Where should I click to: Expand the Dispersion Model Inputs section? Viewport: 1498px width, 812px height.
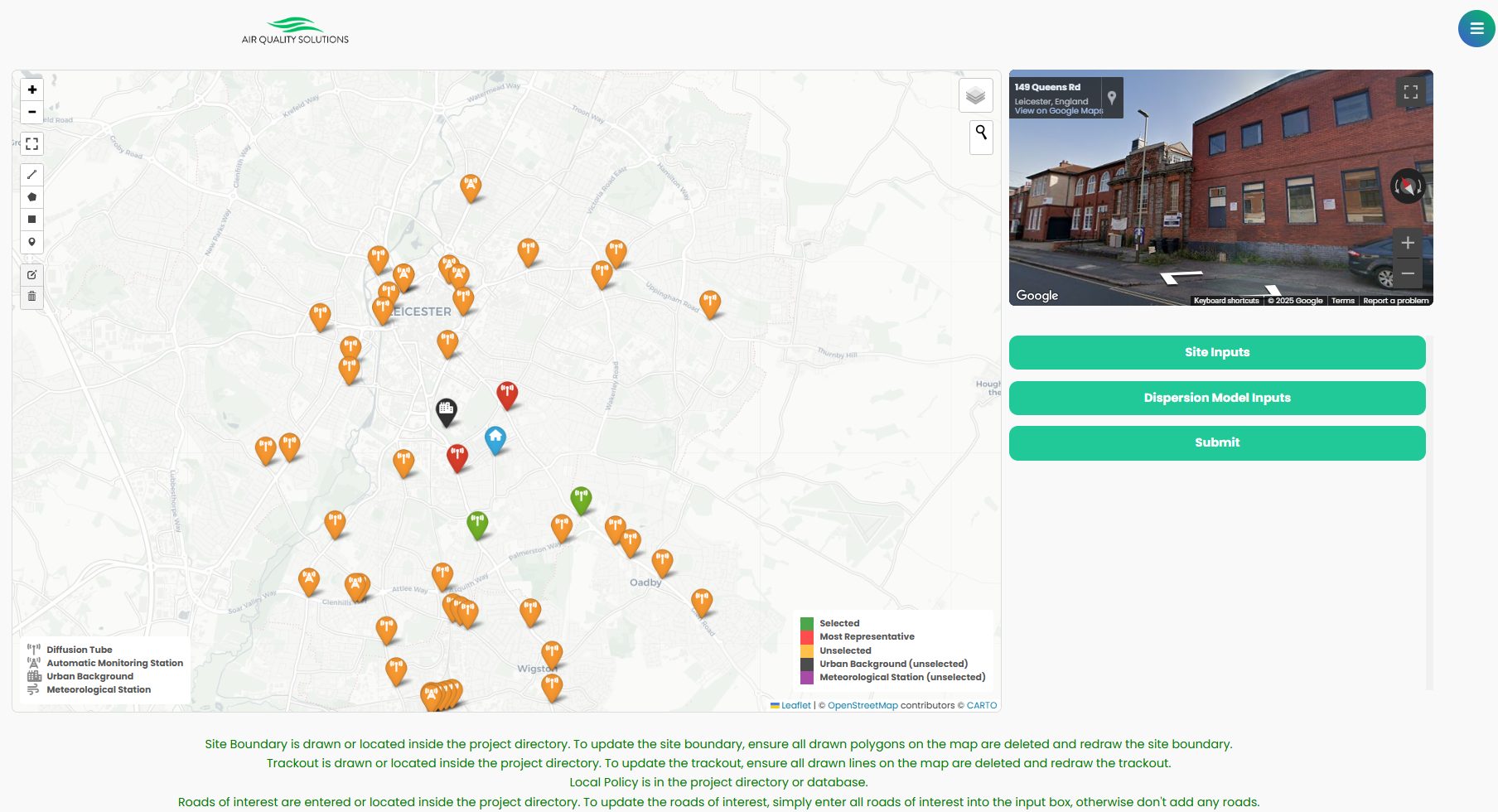click(1216, 398)
